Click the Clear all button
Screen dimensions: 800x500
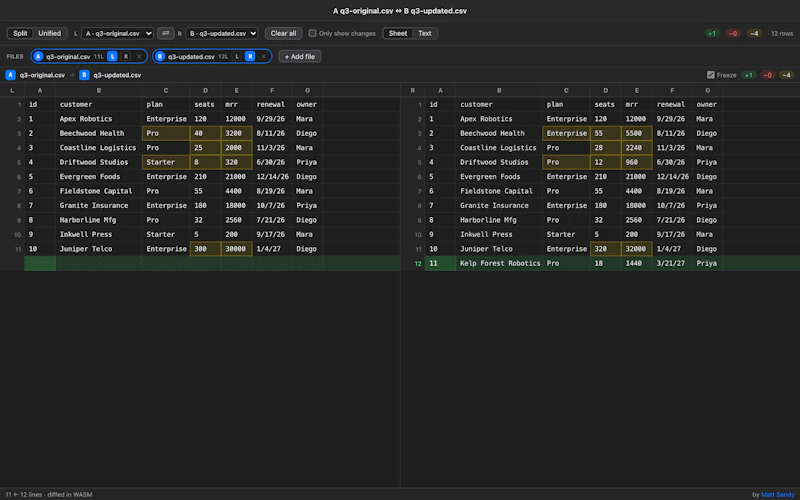tap(283, 33)
